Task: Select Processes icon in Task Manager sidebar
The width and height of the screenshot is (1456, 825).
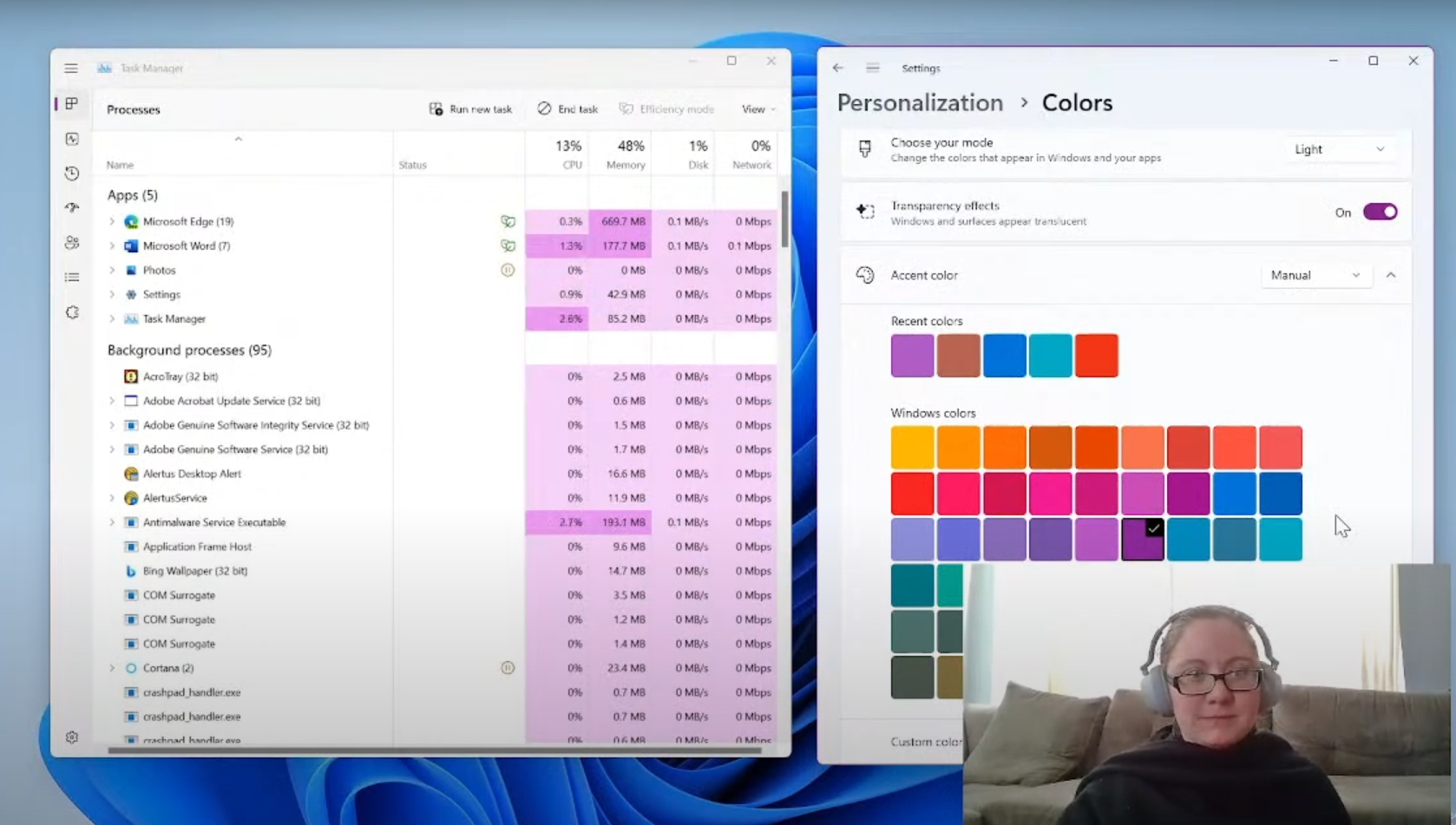Action: [72, 104]
